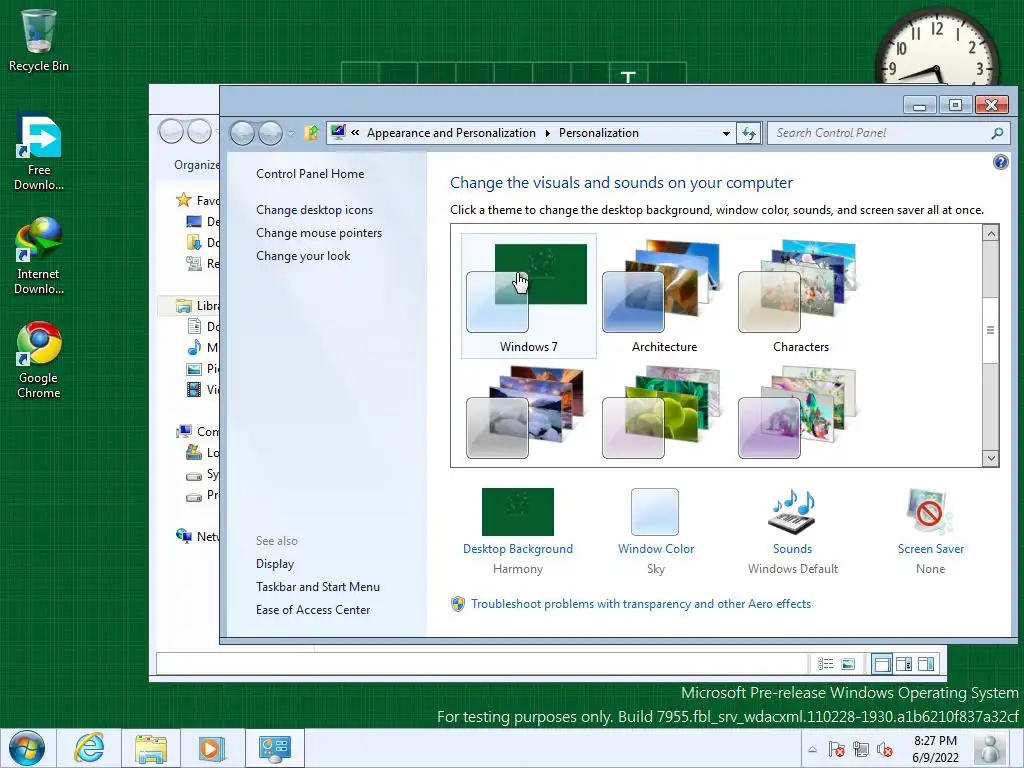
Task: Click the Help question mark icon
Action: [x=1000, y=162]
